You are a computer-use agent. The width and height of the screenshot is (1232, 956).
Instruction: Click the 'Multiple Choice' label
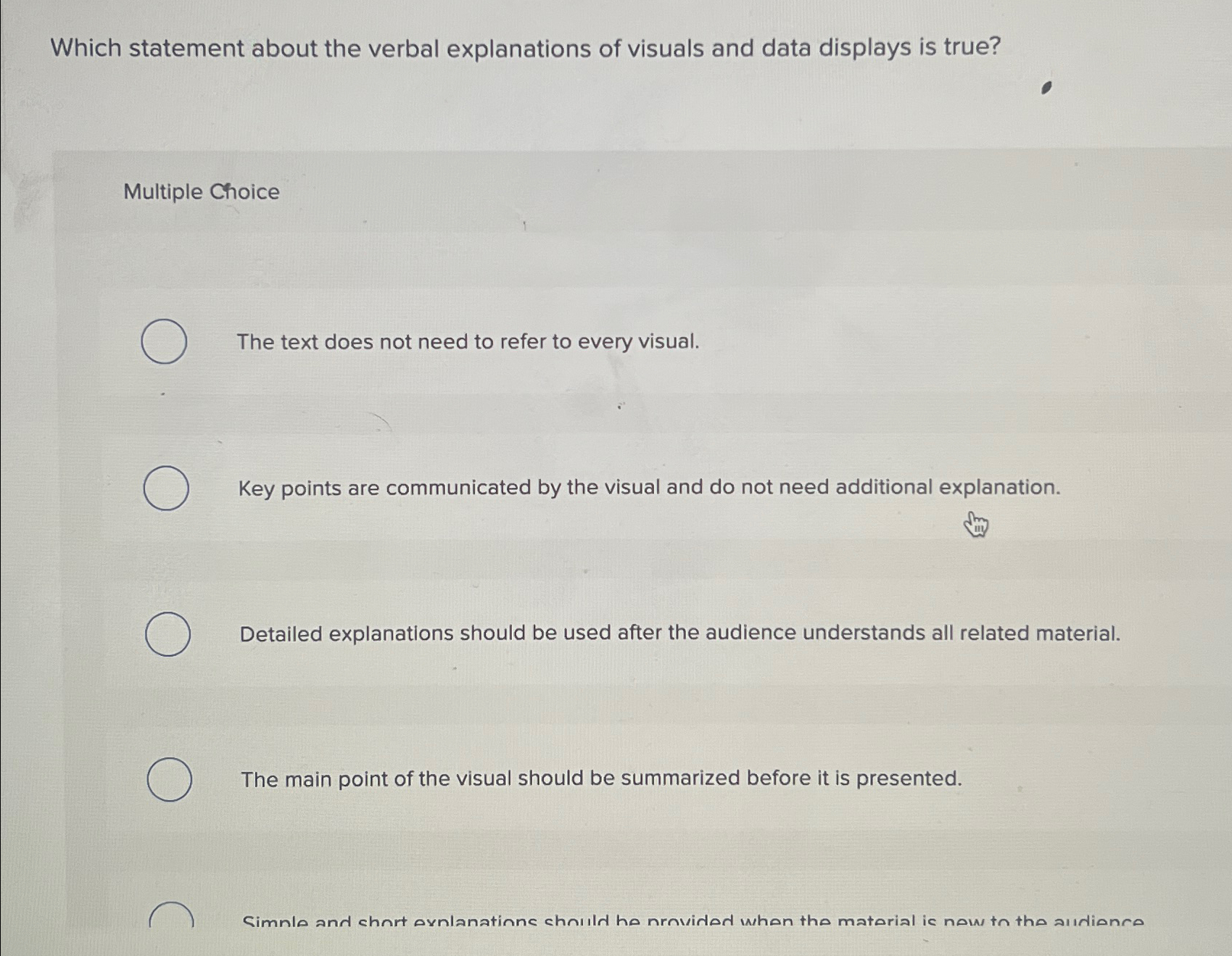pos(199,191)
